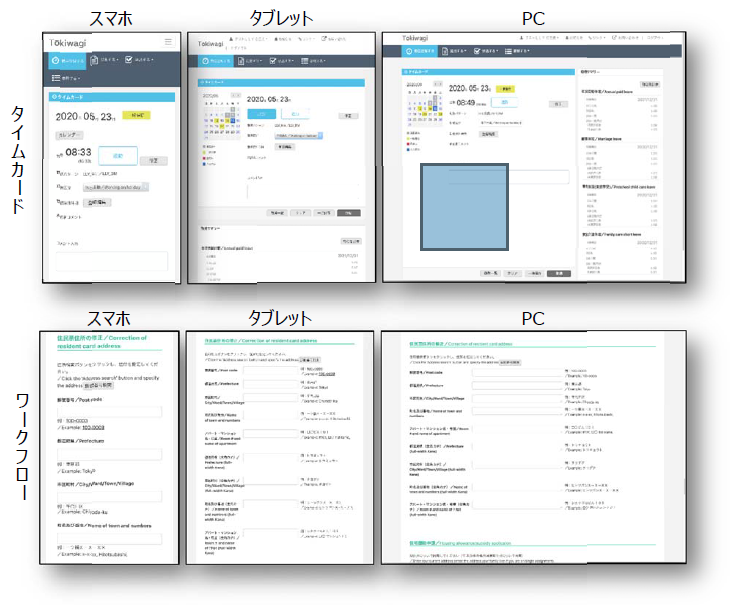Click the dark submit button in PC timecard
The width and height of the screenshot is (745, 605).
pos(561,272)
